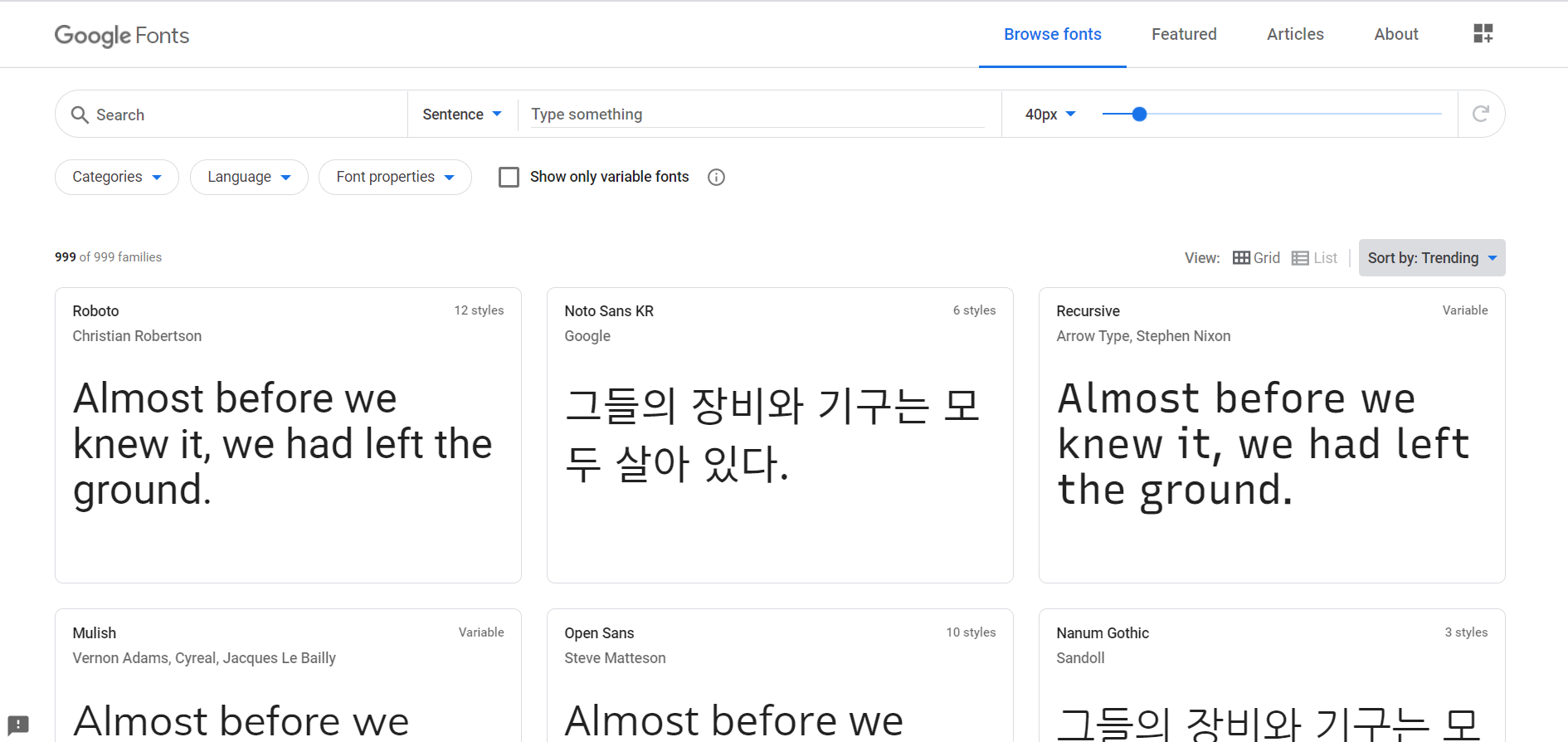Screen dimensions: 1568x742
Task: Open the Roboto font card
Action: click(x=288, y=435)
